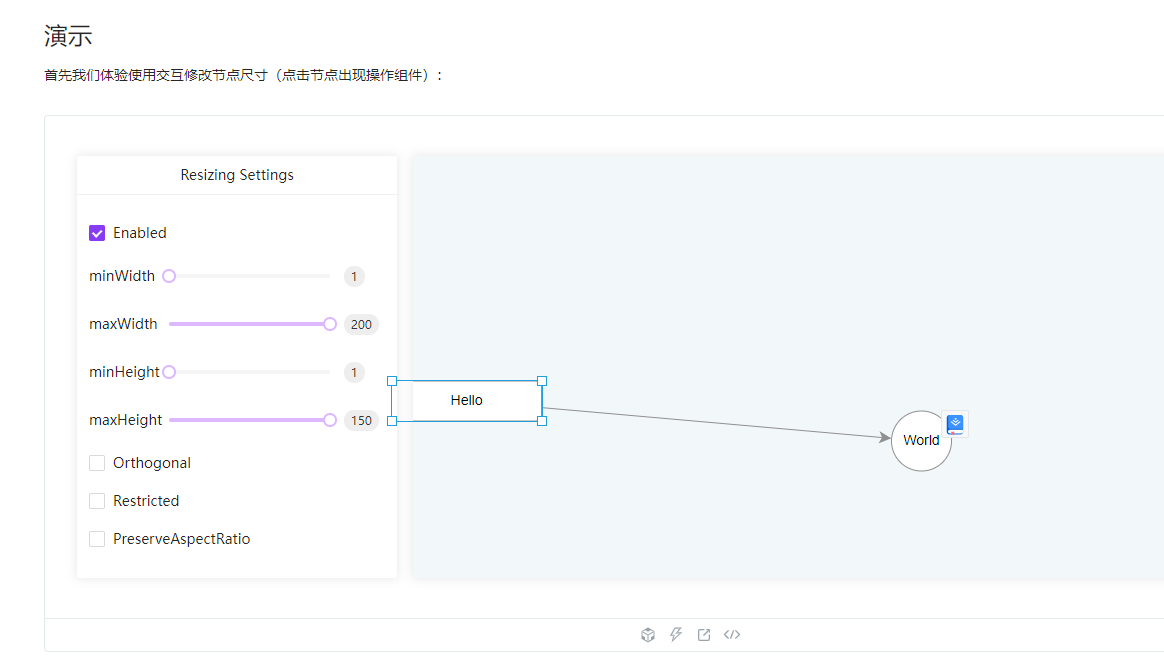Enable the Orthogonal option

click(x=97, y=462)
